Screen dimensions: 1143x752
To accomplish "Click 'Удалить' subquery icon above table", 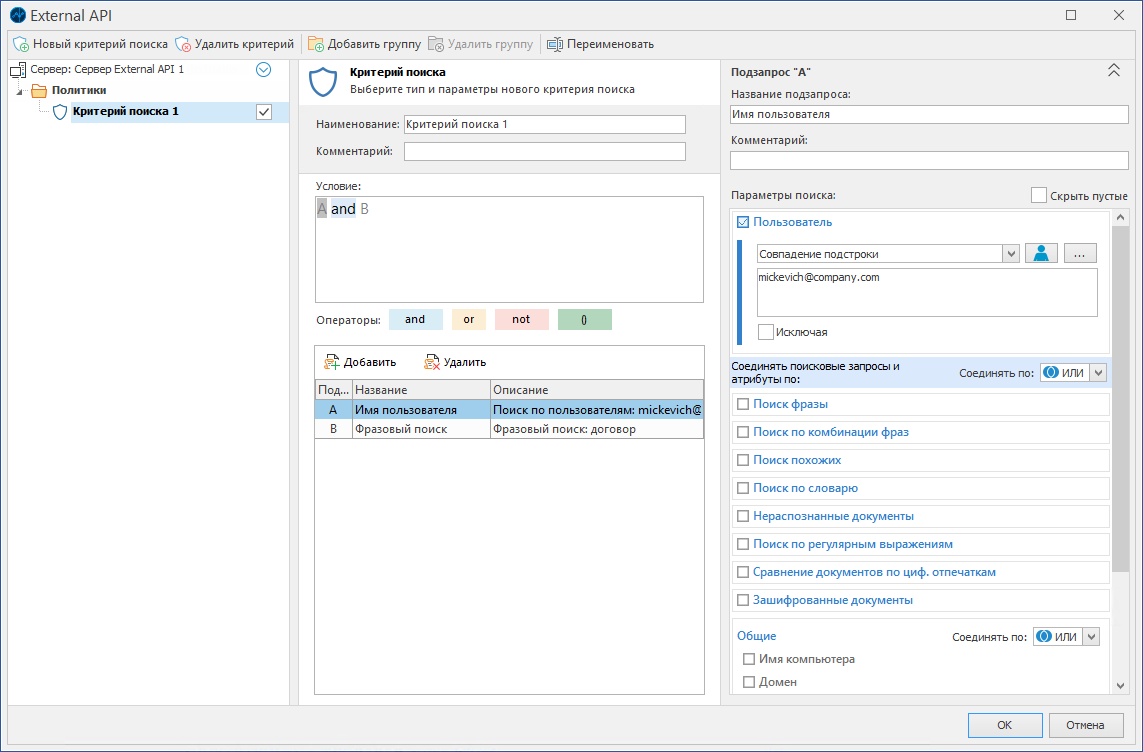I will point(432,362).
